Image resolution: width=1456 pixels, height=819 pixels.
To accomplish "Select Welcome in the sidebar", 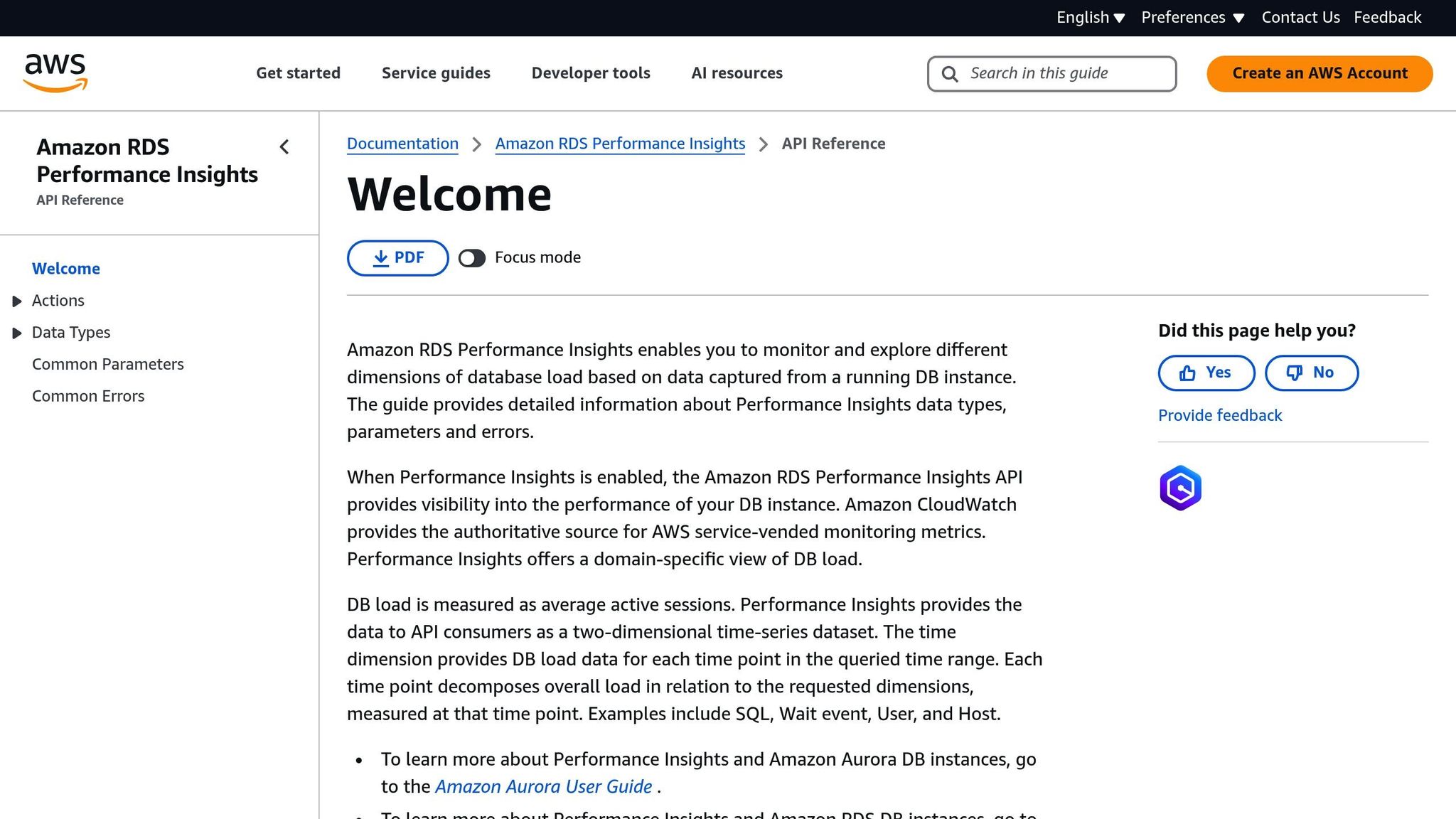I will (66, 269).
